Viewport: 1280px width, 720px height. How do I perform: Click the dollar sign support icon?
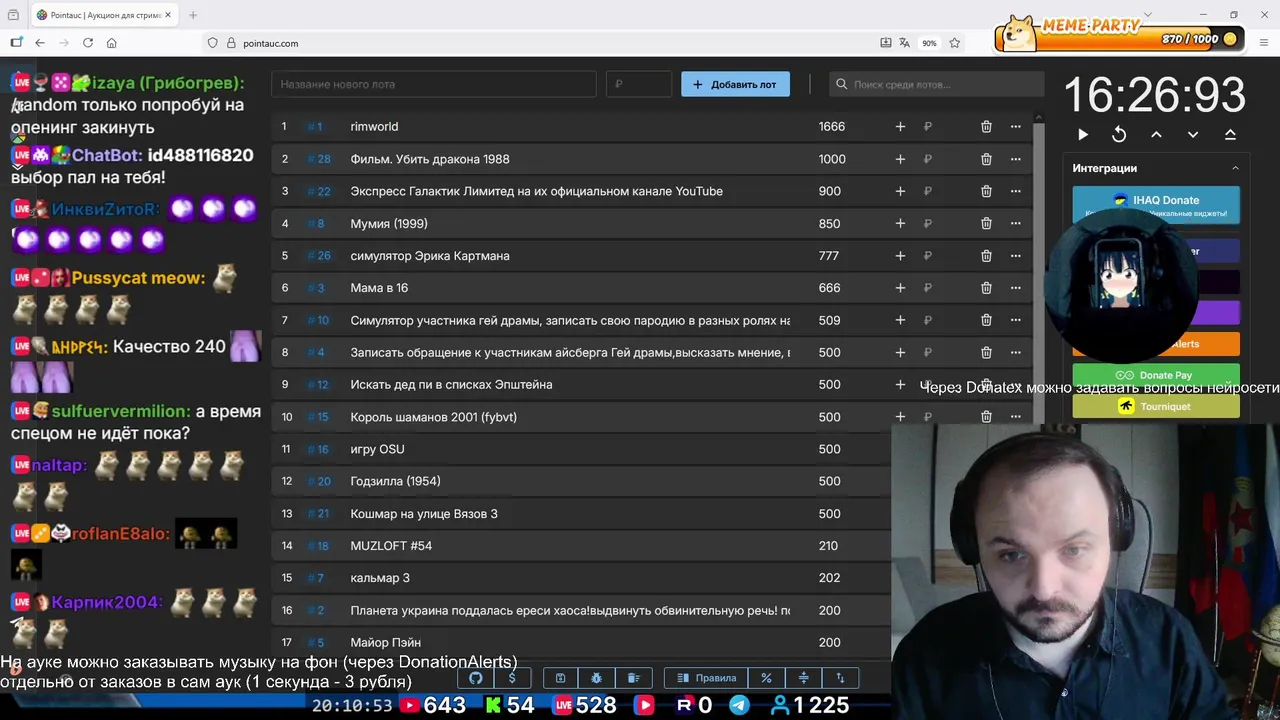pyautogui.click(x=512, y=678)
